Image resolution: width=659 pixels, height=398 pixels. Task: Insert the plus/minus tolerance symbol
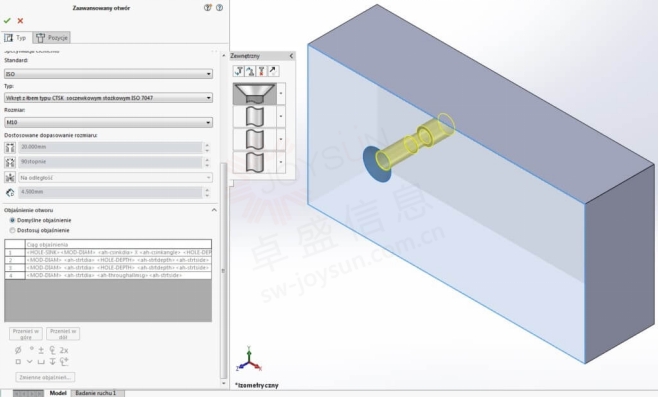(x=41, y=350)
